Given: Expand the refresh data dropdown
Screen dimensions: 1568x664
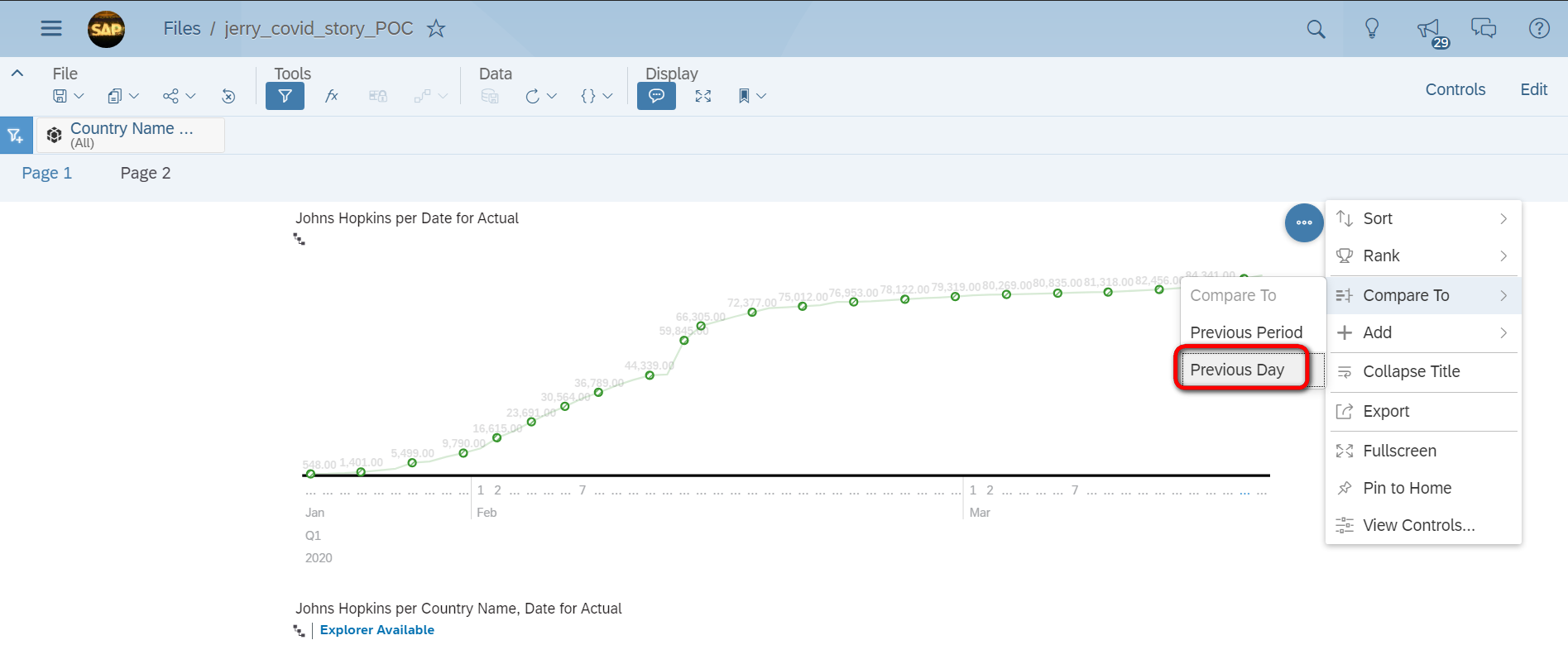Looking at the screenshot, I should [552, 96].
